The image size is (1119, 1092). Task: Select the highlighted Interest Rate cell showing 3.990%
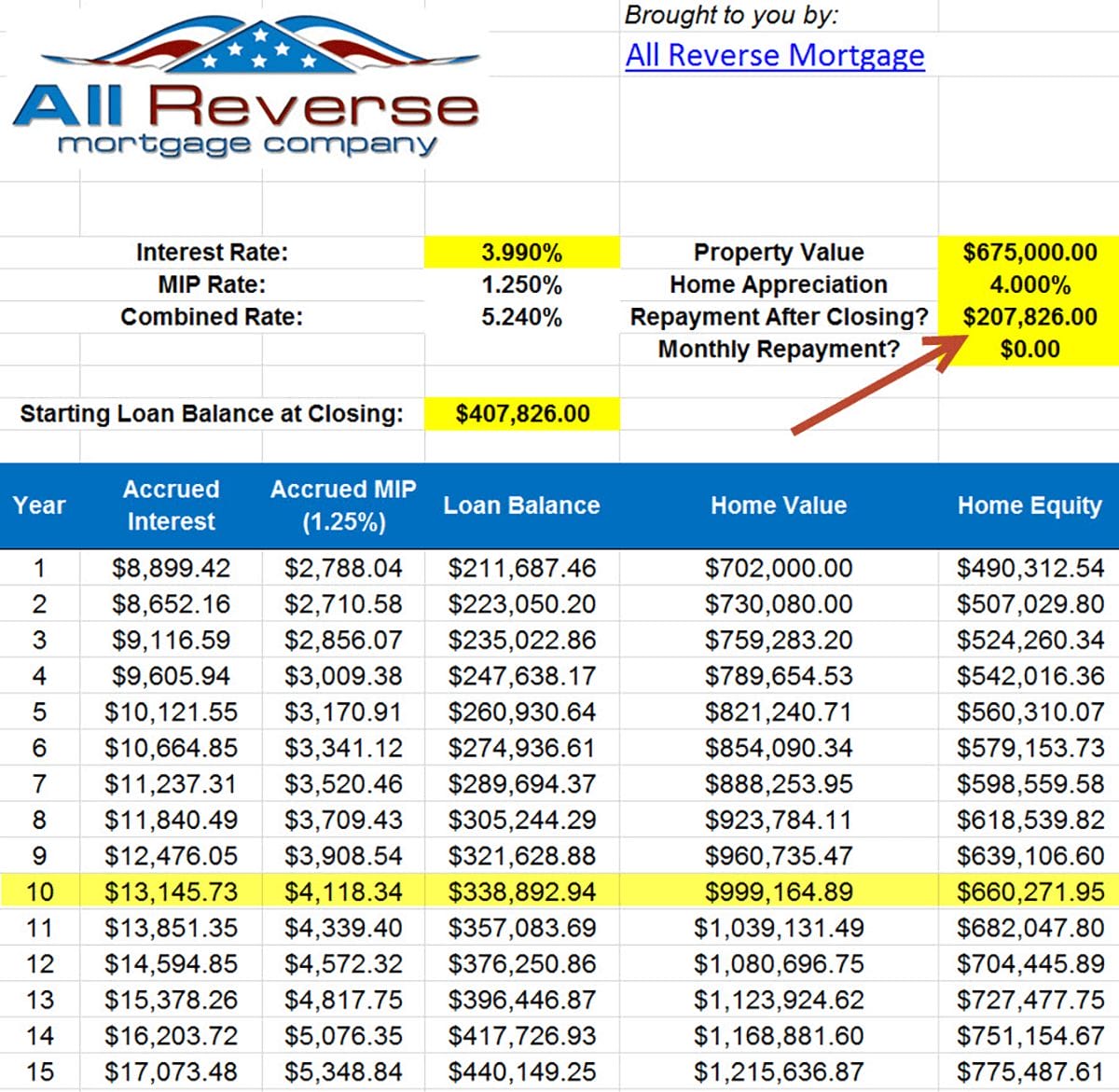522,252
